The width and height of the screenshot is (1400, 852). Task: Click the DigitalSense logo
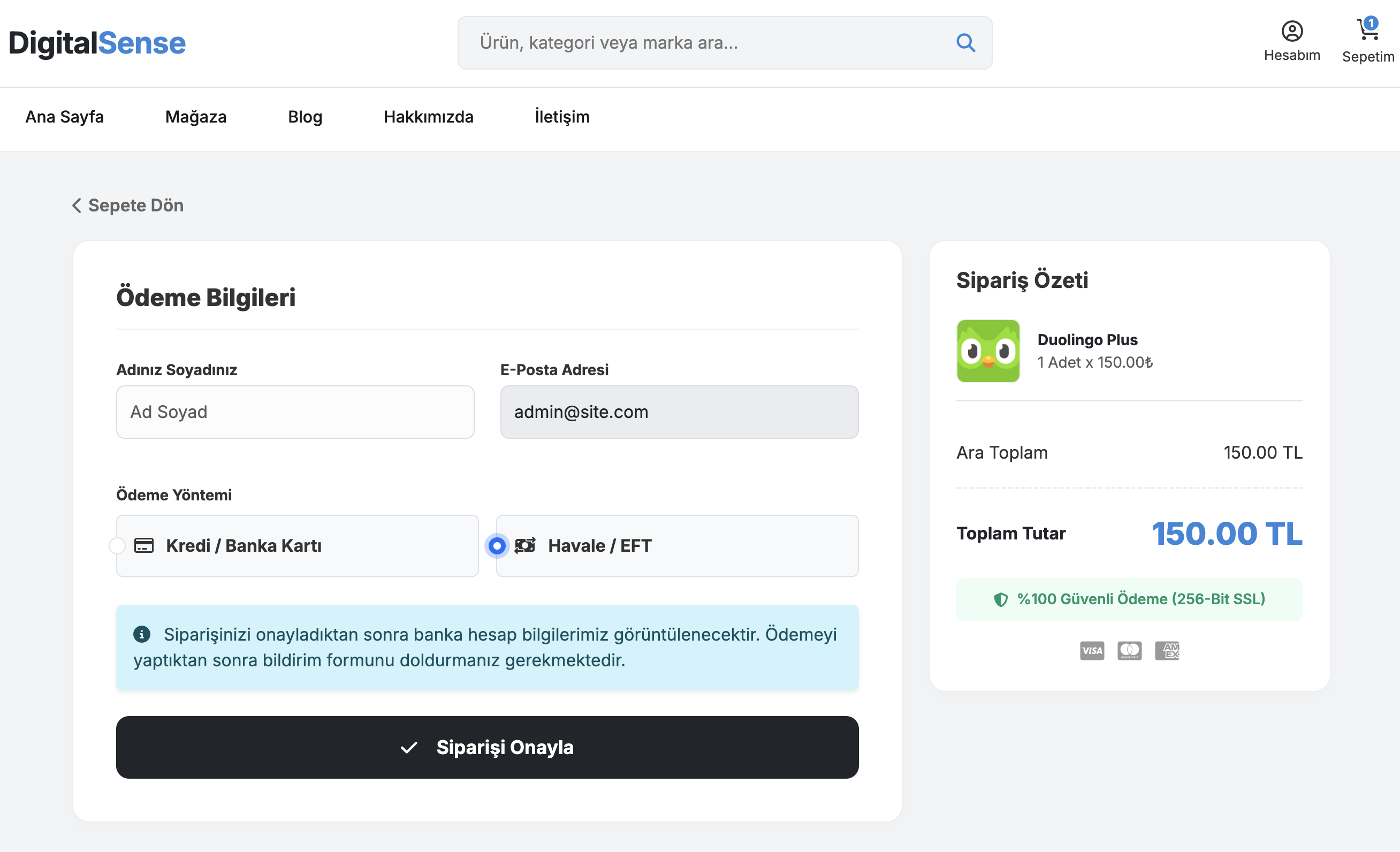[x=97, y=43]
